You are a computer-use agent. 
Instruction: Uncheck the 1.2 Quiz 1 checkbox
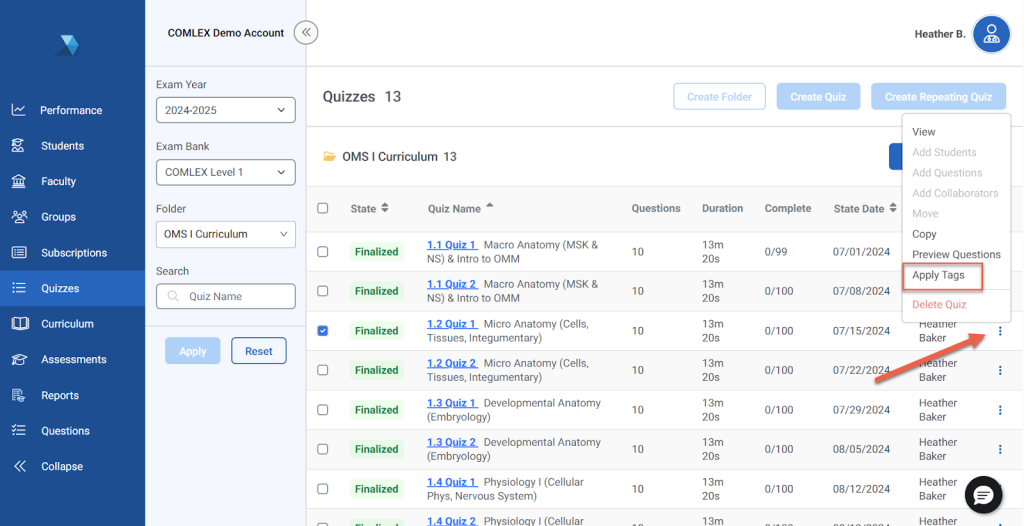click(x=322, y=331)
